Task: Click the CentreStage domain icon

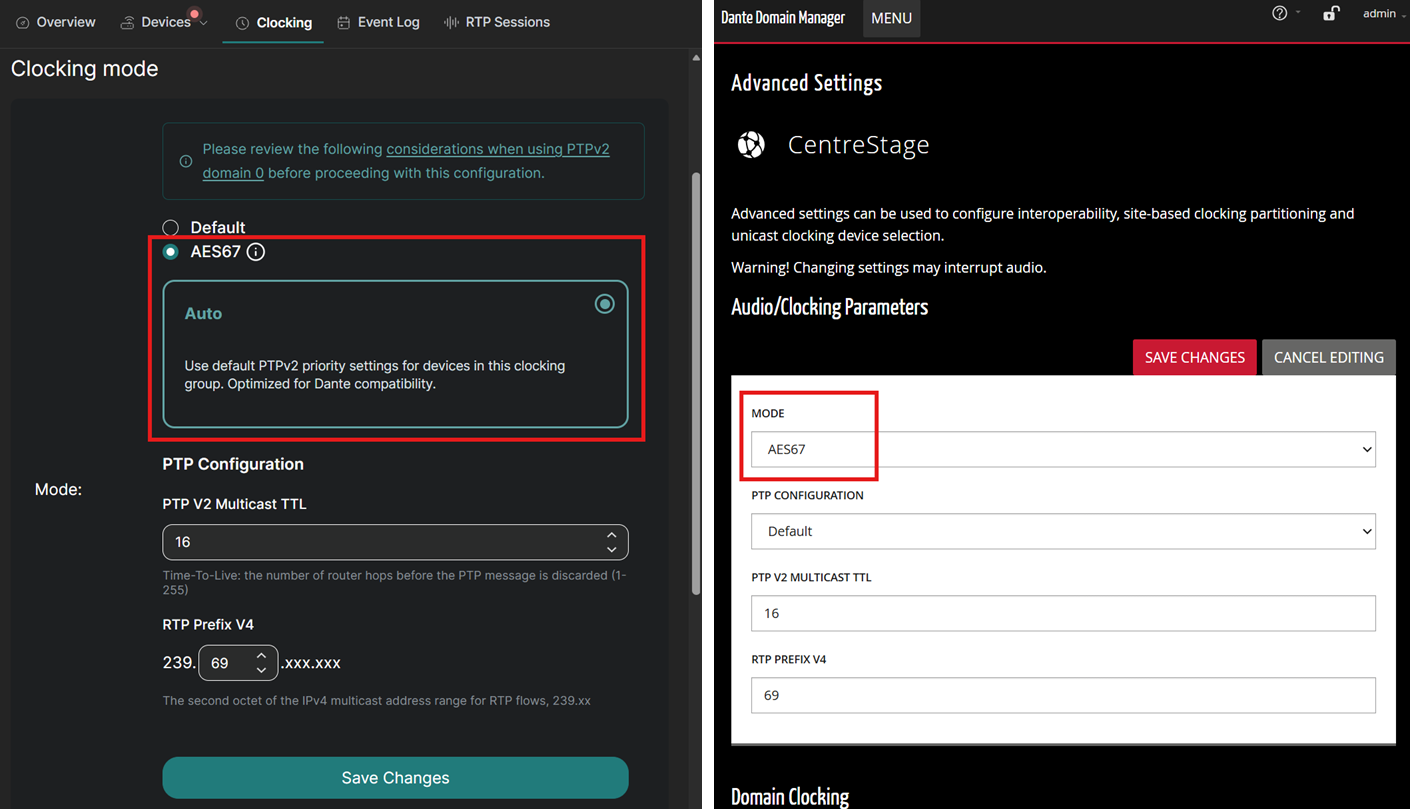Action: [x=751, y=145]
